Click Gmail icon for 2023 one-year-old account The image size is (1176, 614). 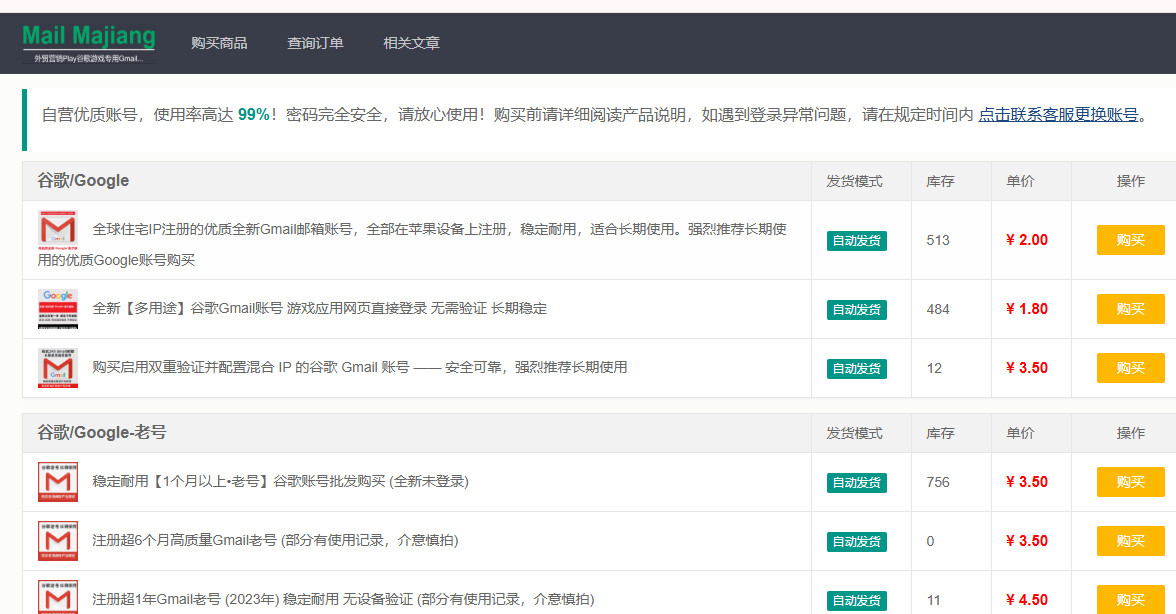point(58,598)
